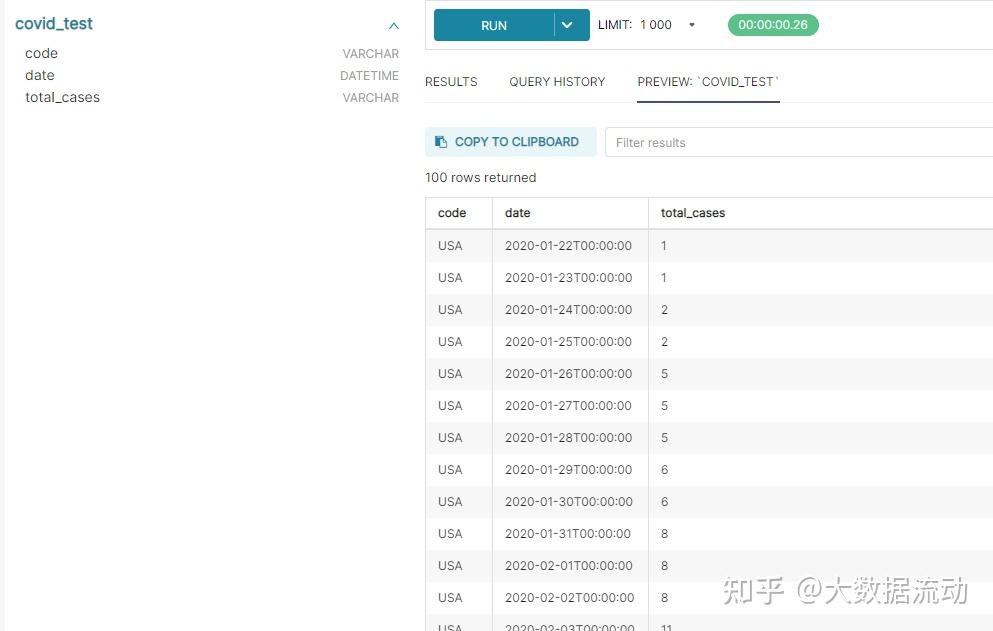Select the date column in the sidebar
The width and height of the screenshot is (993, 631).
40,75
